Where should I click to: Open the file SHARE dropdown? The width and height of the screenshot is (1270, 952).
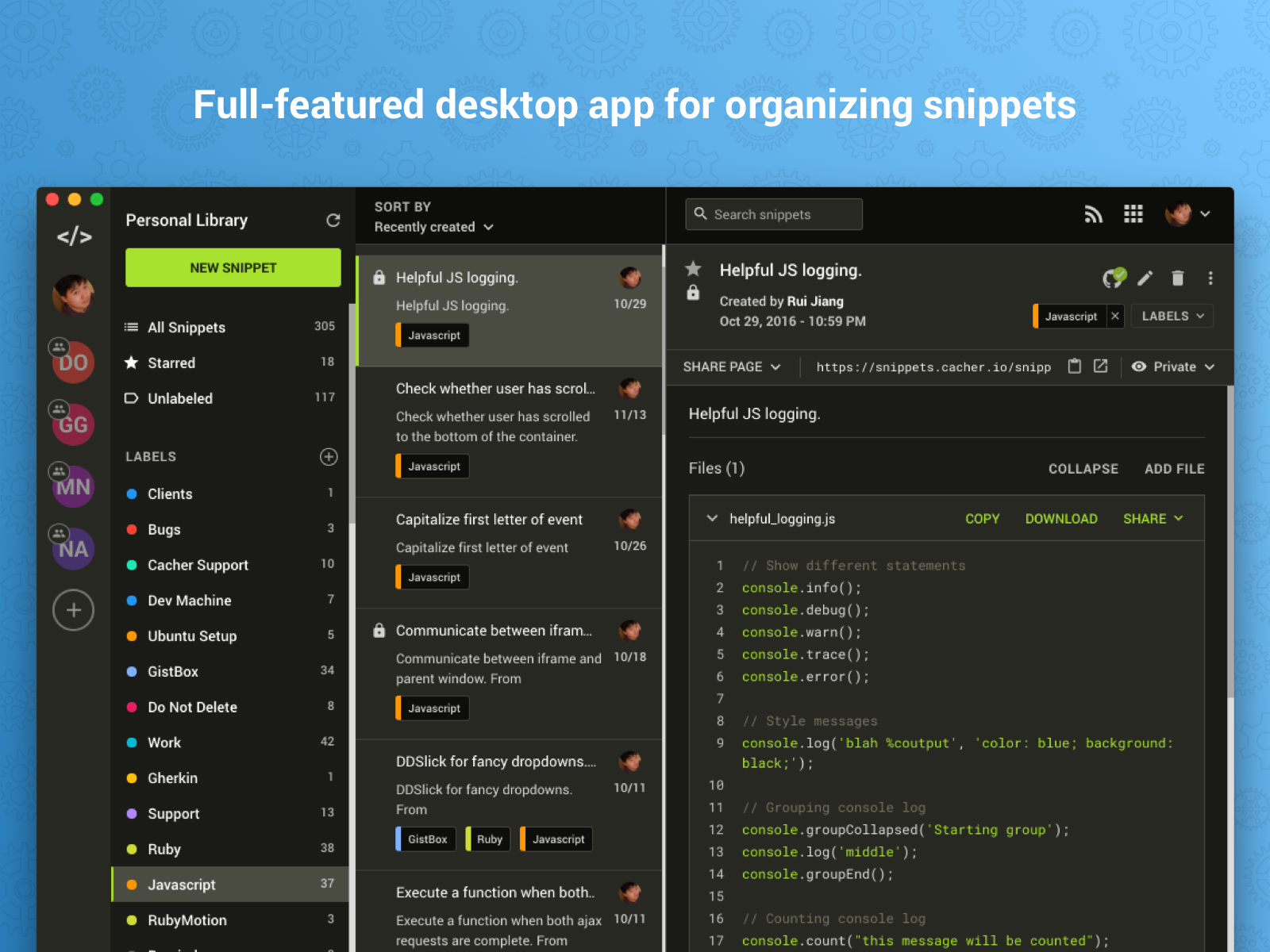pyautogui.click(x=1153, y=518)
